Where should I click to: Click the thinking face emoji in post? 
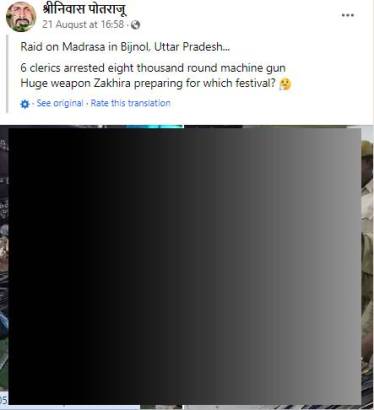[x=285, y=84]
